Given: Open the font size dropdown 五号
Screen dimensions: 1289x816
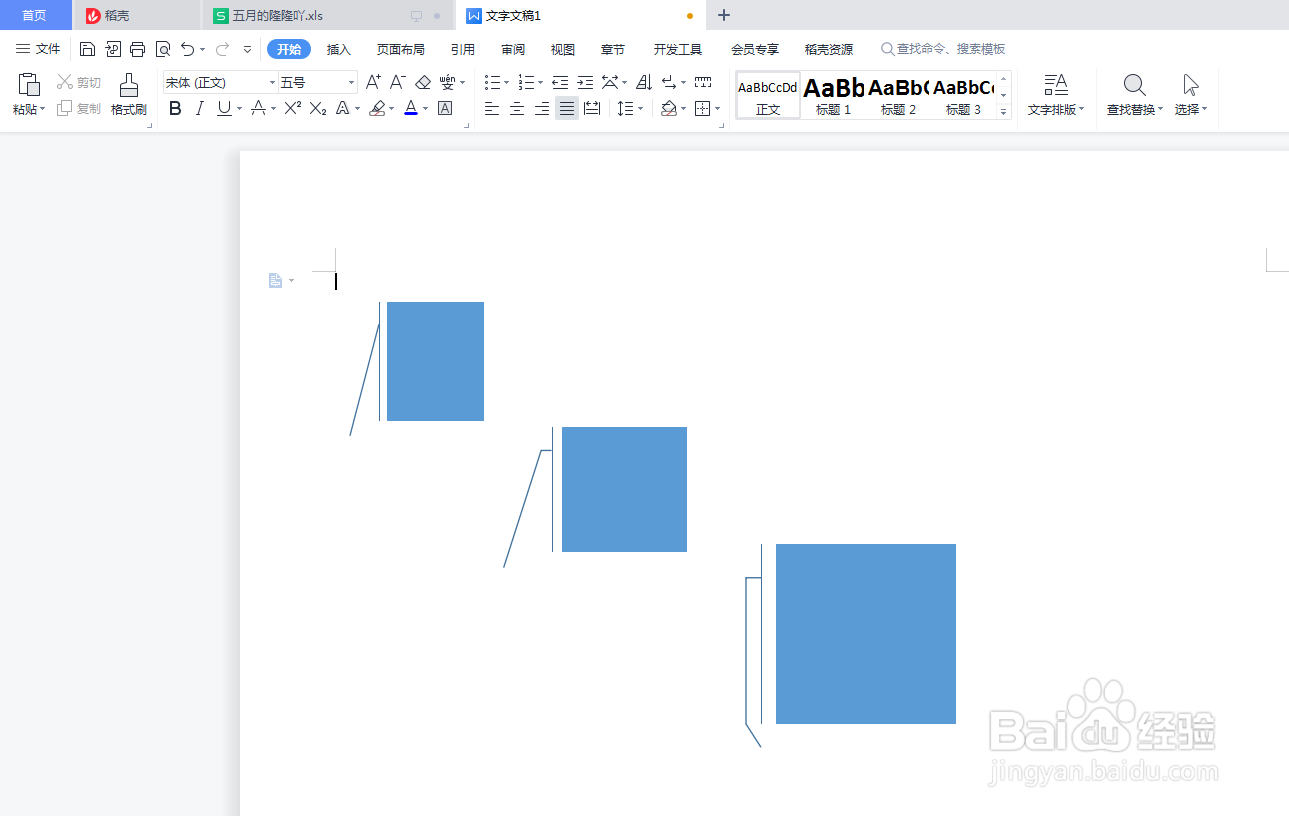Looking at the screenshot, I should (351, 82).
